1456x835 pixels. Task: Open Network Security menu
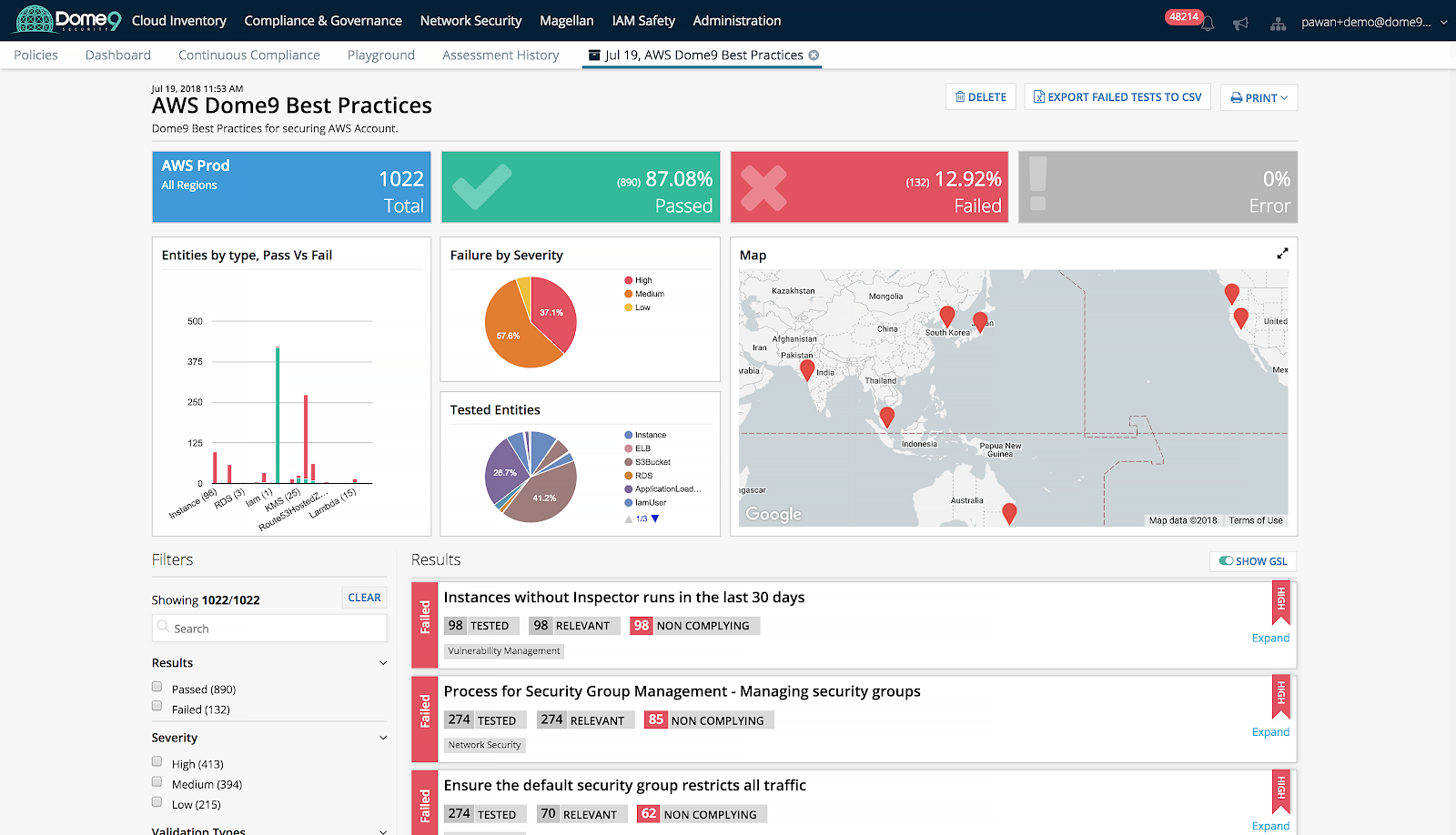click(x=470, y=20)
